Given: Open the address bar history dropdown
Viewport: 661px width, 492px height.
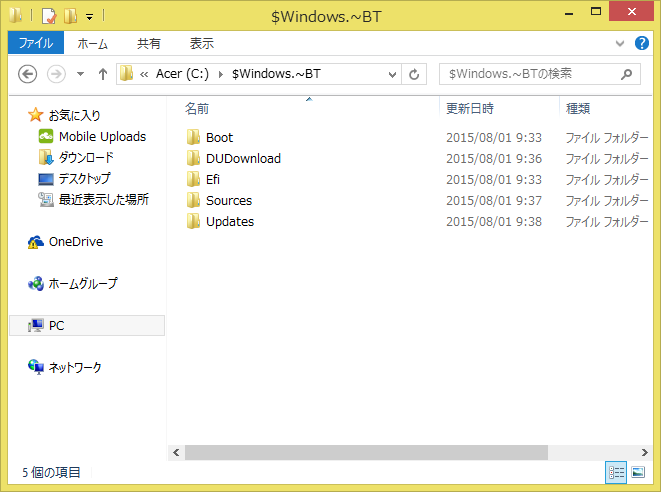Looking at the screenshot, I should point(392,75).
